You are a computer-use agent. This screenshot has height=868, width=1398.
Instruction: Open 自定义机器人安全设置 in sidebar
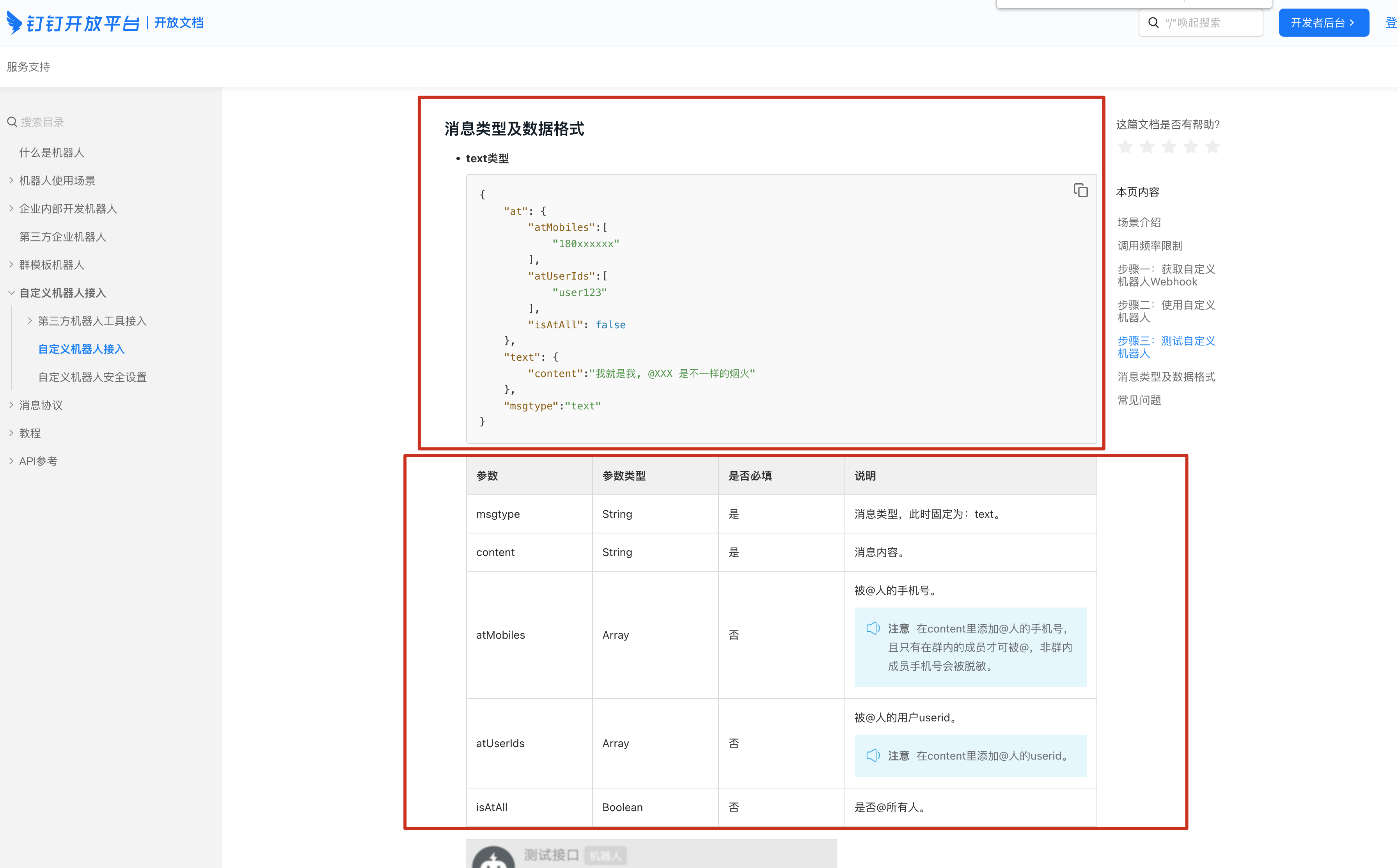click(x=92, y=377)
